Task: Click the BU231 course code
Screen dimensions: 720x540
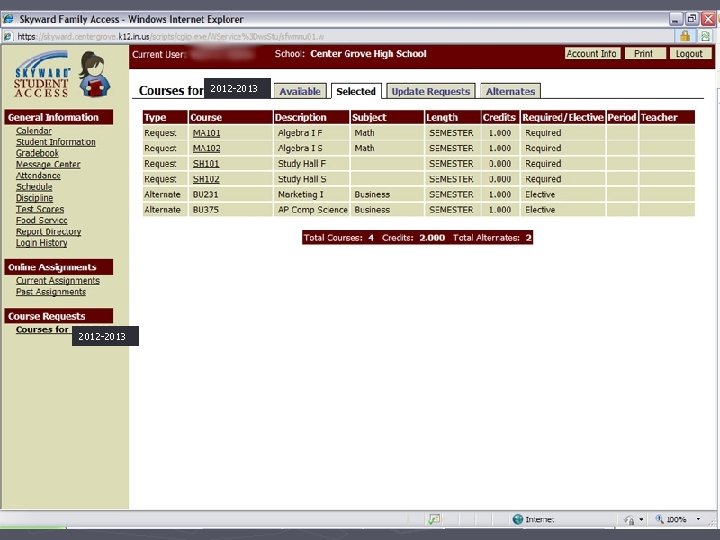Action: 205,194
